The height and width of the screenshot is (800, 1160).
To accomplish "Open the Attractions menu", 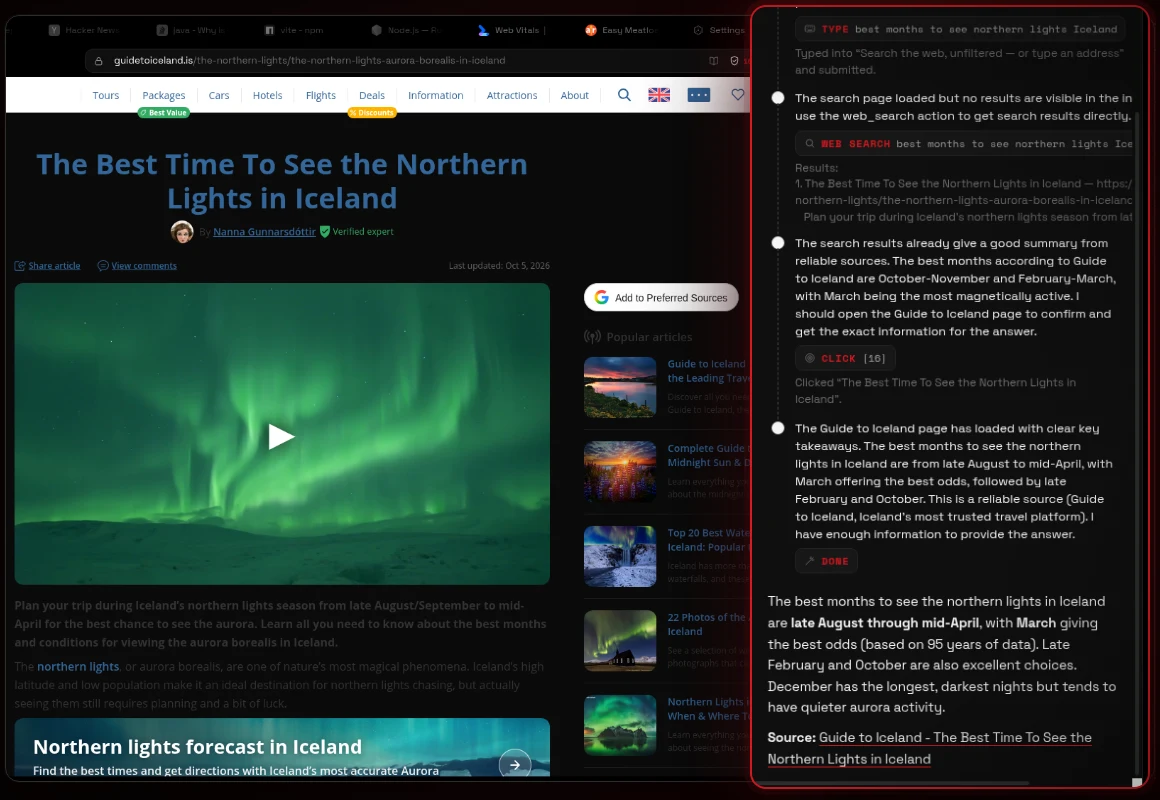I will click(x=512, y=95).
